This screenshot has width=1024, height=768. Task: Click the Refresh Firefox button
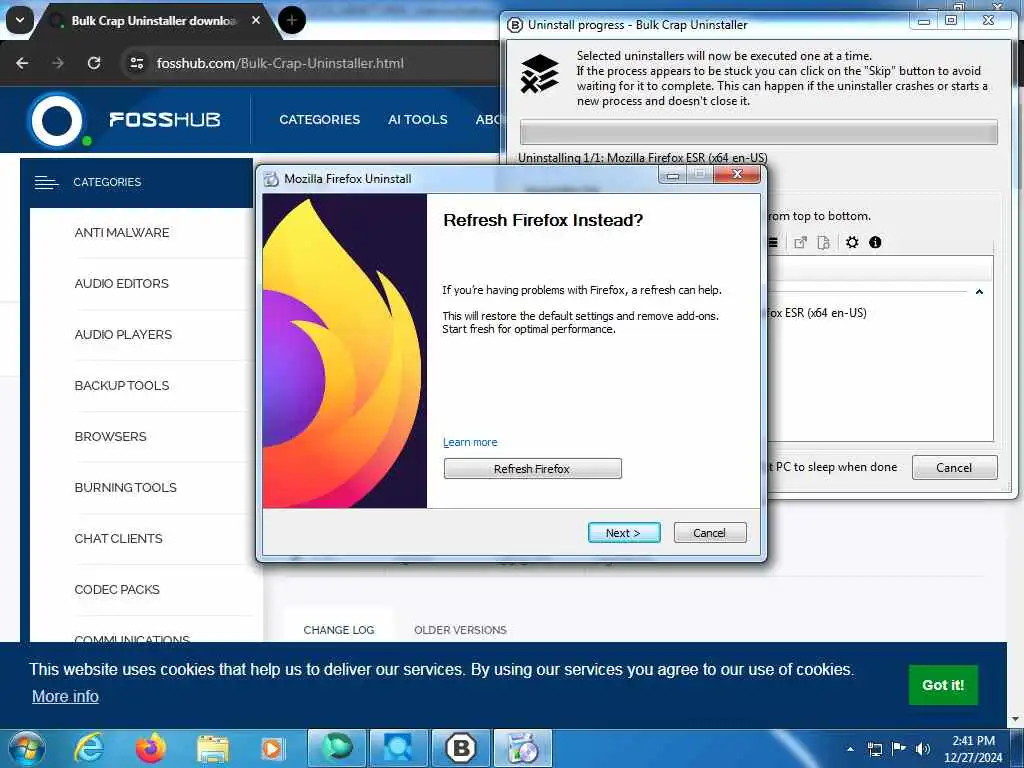(x=532, y=469)
